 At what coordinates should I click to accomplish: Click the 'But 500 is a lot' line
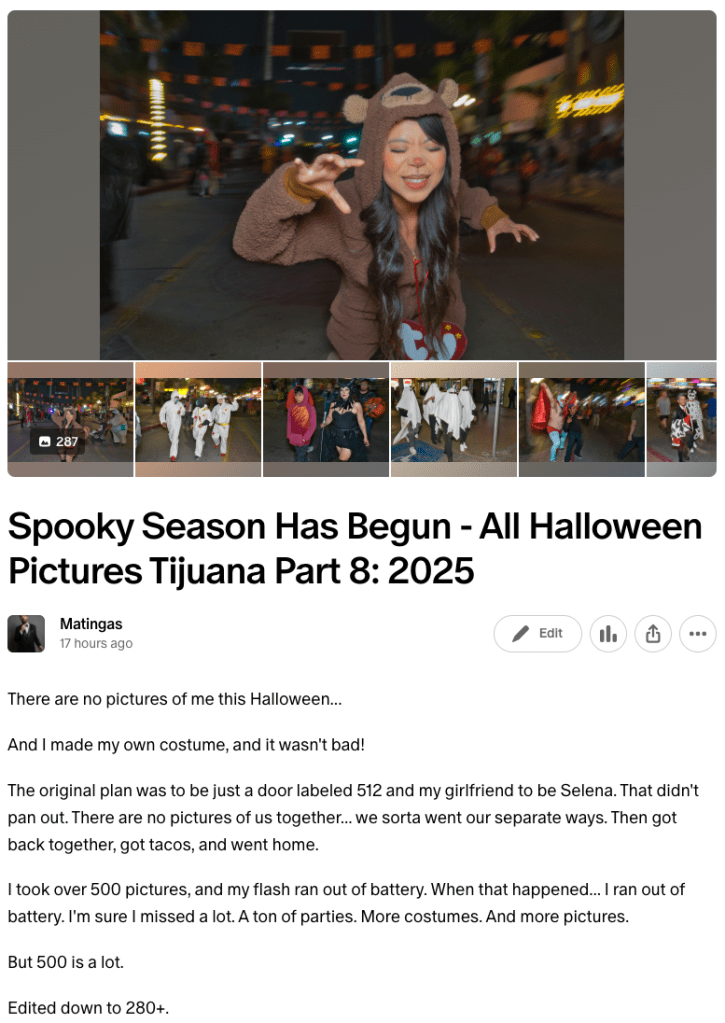click(x=65, y=962)
